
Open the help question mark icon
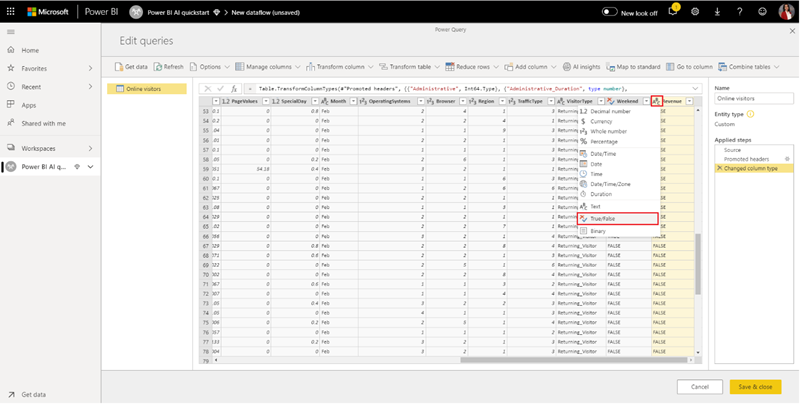tap(742, 11)
